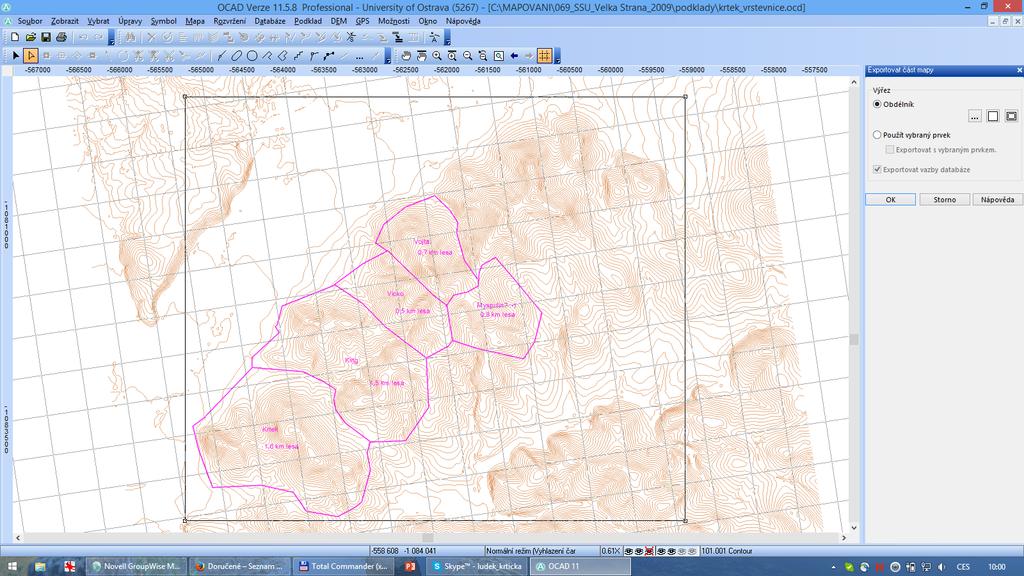The image size is (1024, 576).
Task: Show hidden system tray icons arrow
Action: coord(833,567)
